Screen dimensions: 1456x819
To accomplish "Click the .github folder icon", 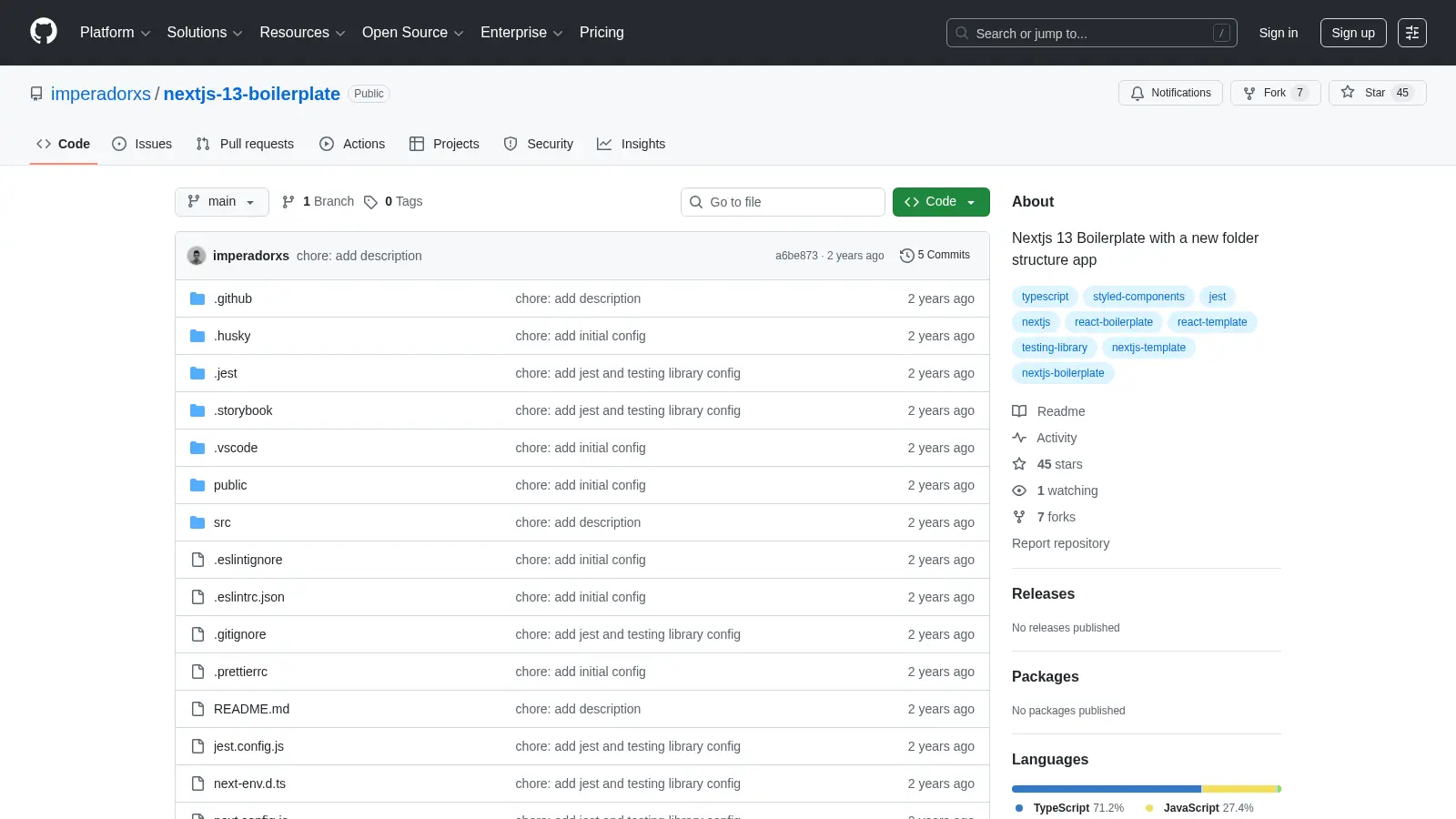I will pos(197,298).
